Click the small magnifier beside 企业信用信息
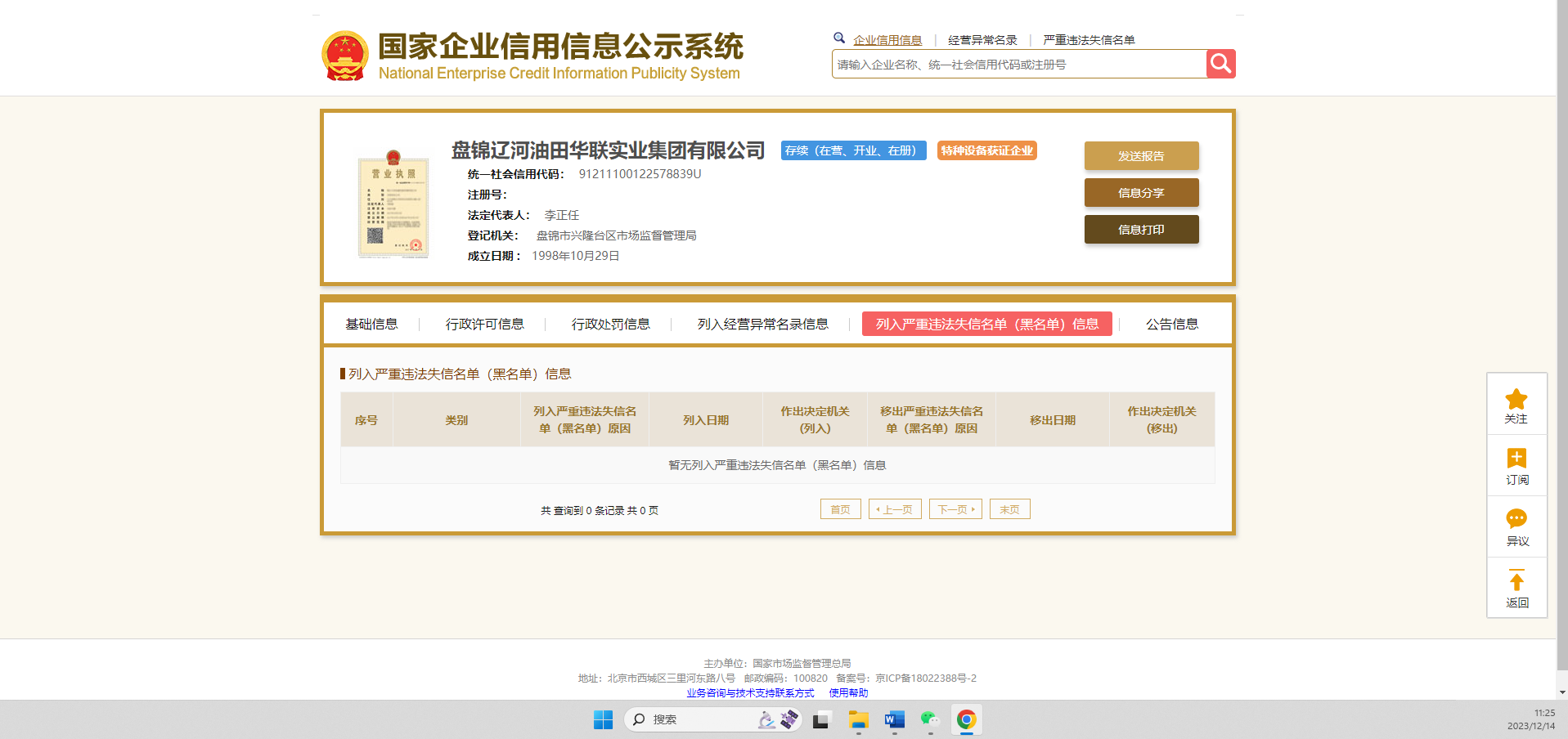 (839, 38)
